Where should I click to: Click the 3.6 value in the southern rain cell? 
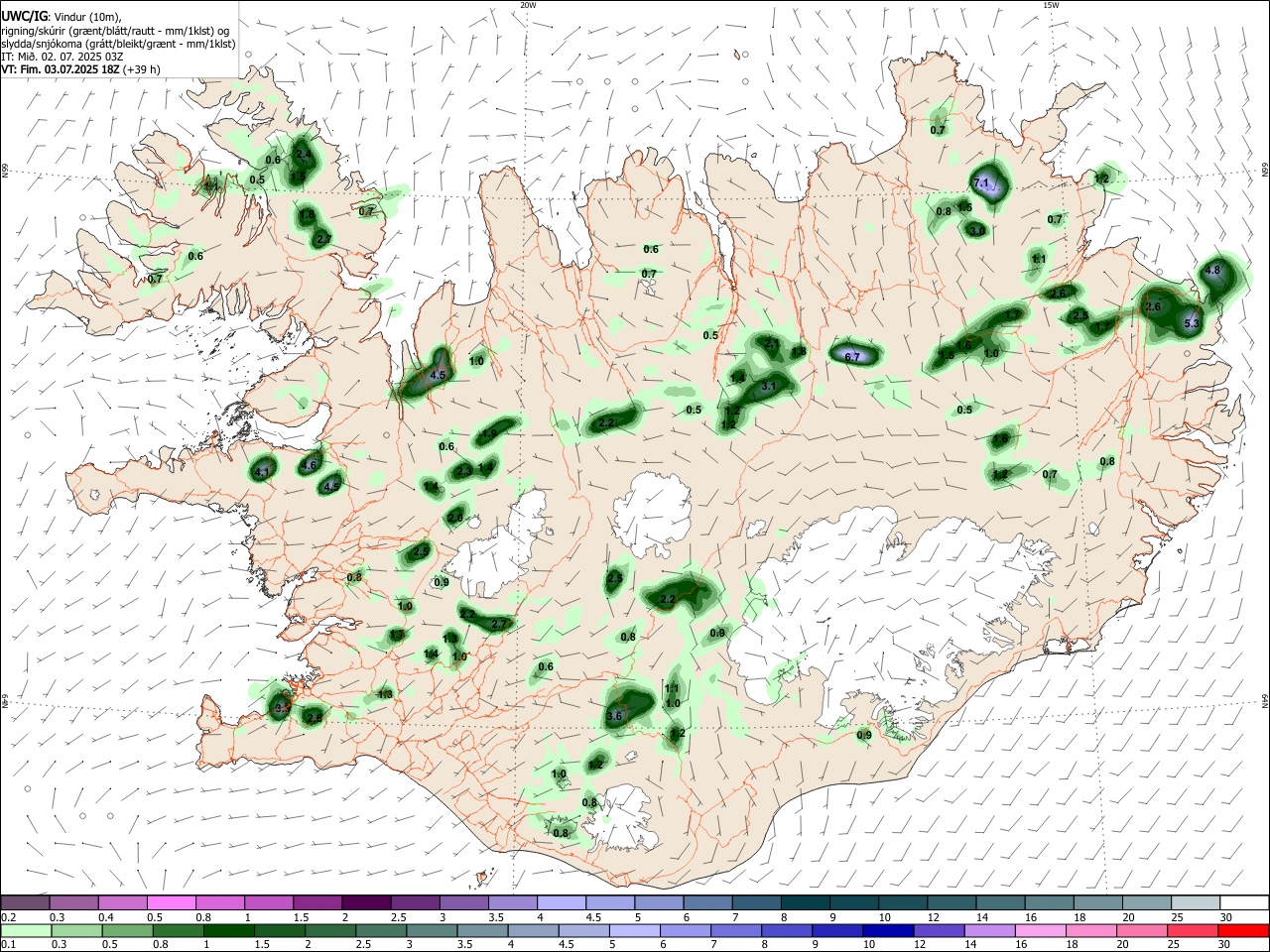(614, 716)
